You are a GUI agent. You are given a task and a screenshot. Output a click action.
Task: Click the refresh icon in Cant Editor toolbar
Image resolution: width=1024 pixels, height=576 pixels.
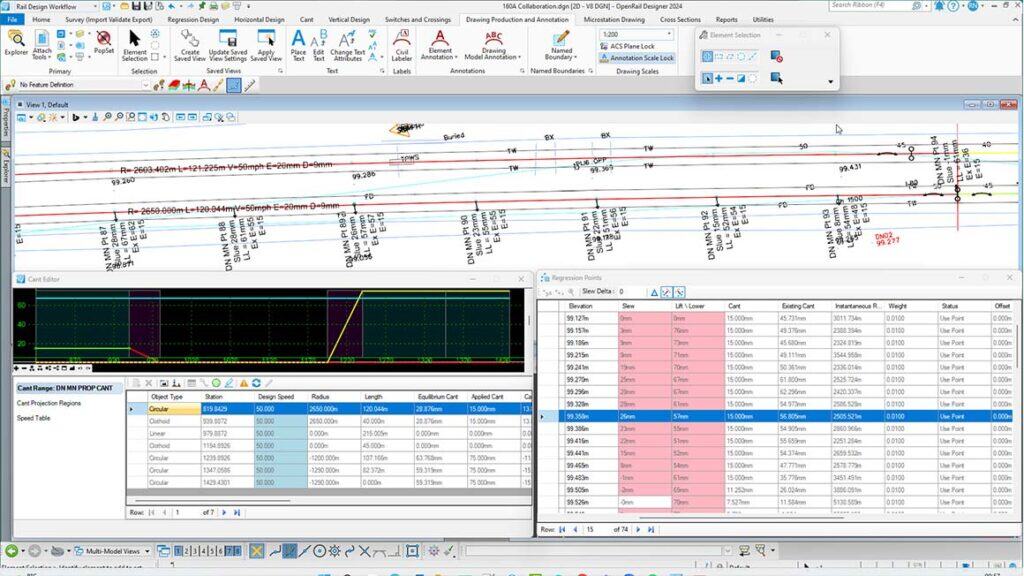(256, 383)
